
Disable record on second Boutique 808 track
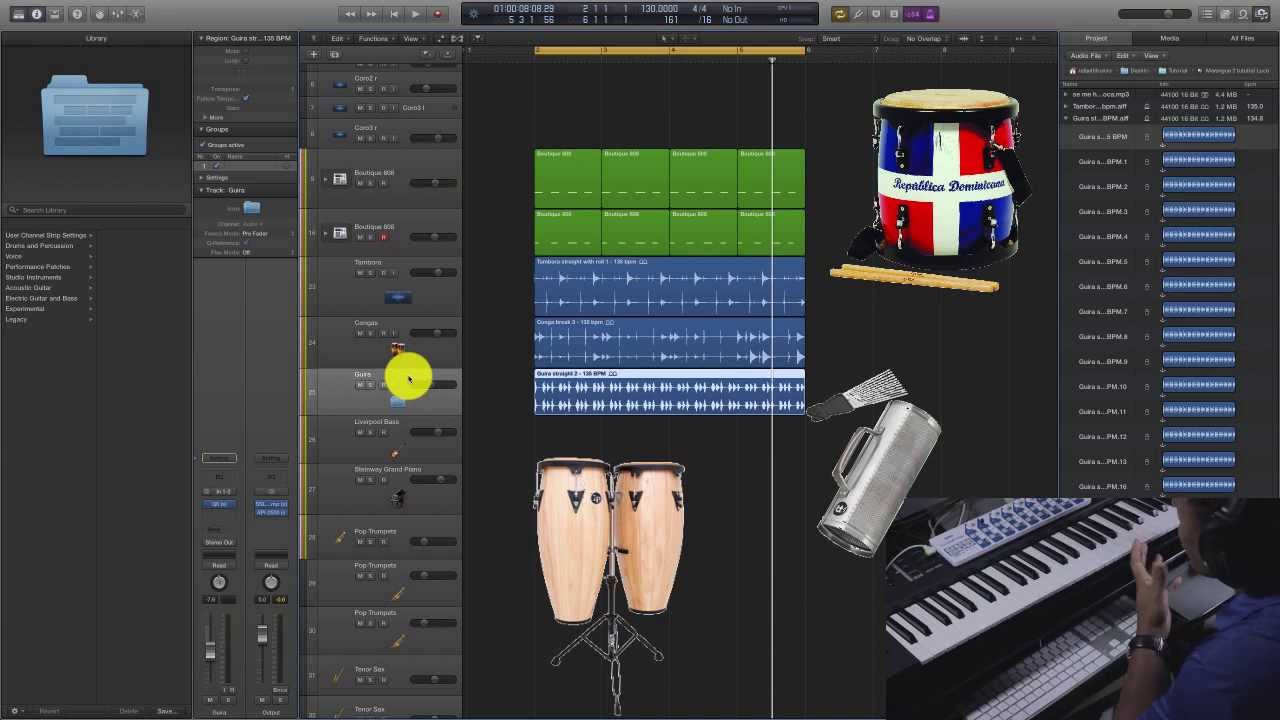(x=382, y=237)
